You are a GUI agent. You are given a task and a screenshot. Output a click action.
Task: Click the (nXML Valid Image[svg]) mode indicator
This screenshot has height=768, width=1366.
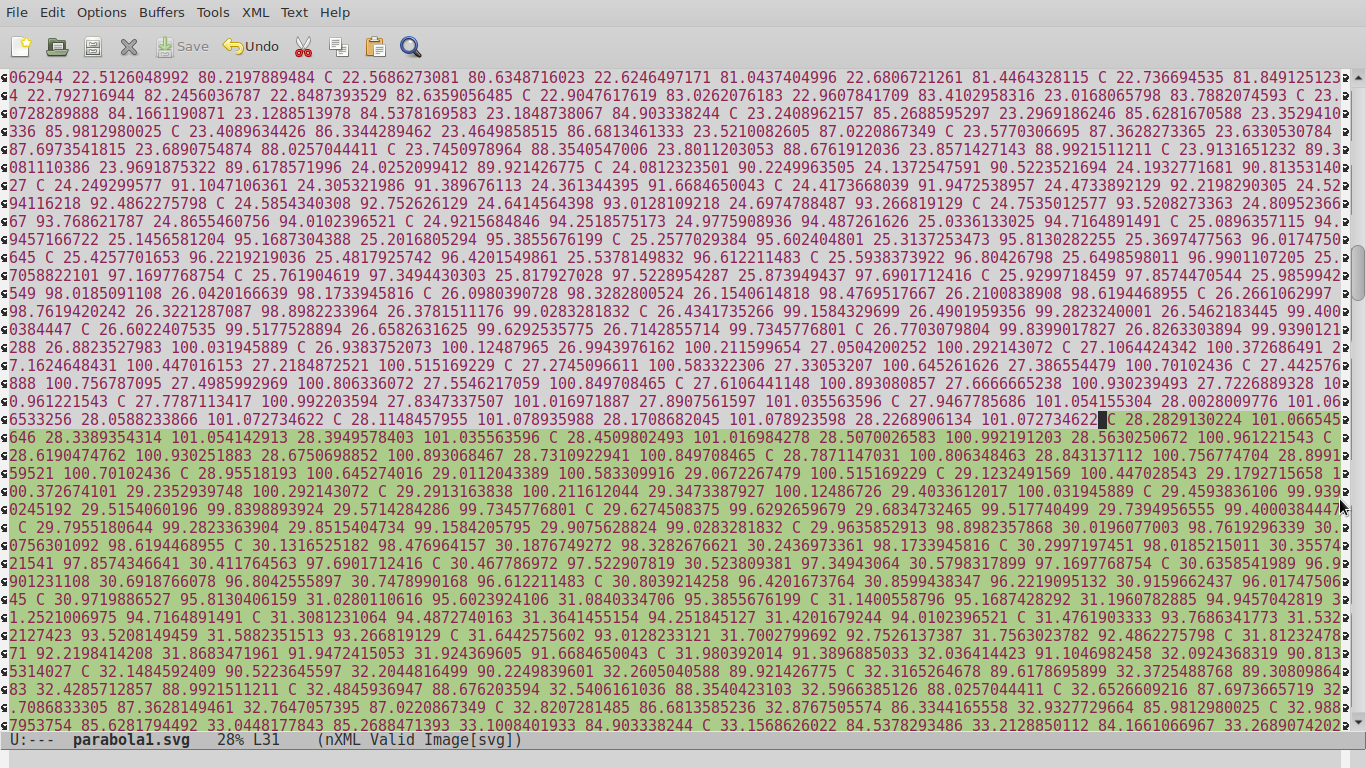tap(420, 740)
